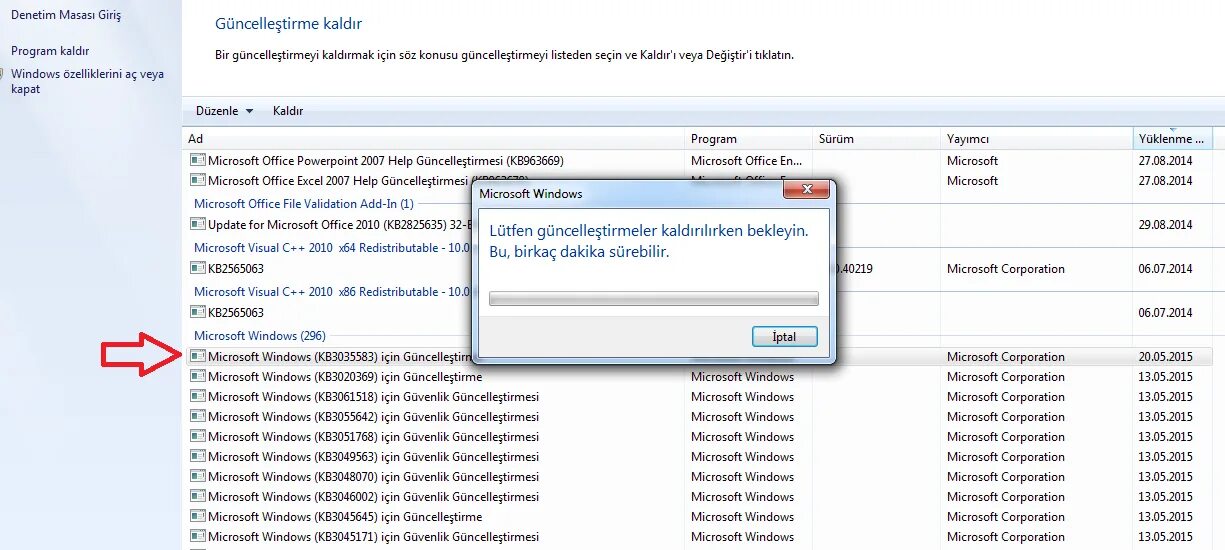1225x550 pixels.
Task: Click the icon of the KB3049563 security update
Action: [x=197, y=456]
